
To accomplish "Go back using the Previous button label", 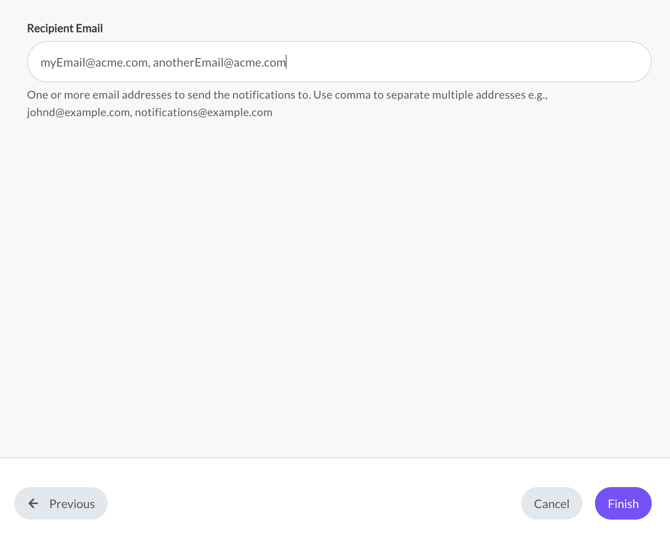I will click(x=72, y=504).
